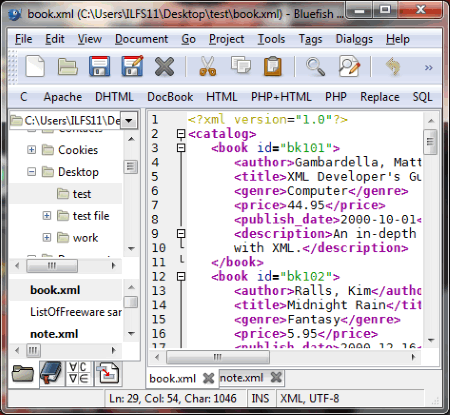Click the folder tree horizontal scrollbar thumb
Image resolution: width=450 pixels, height=415 pixels.
click(x=52, y=266)
